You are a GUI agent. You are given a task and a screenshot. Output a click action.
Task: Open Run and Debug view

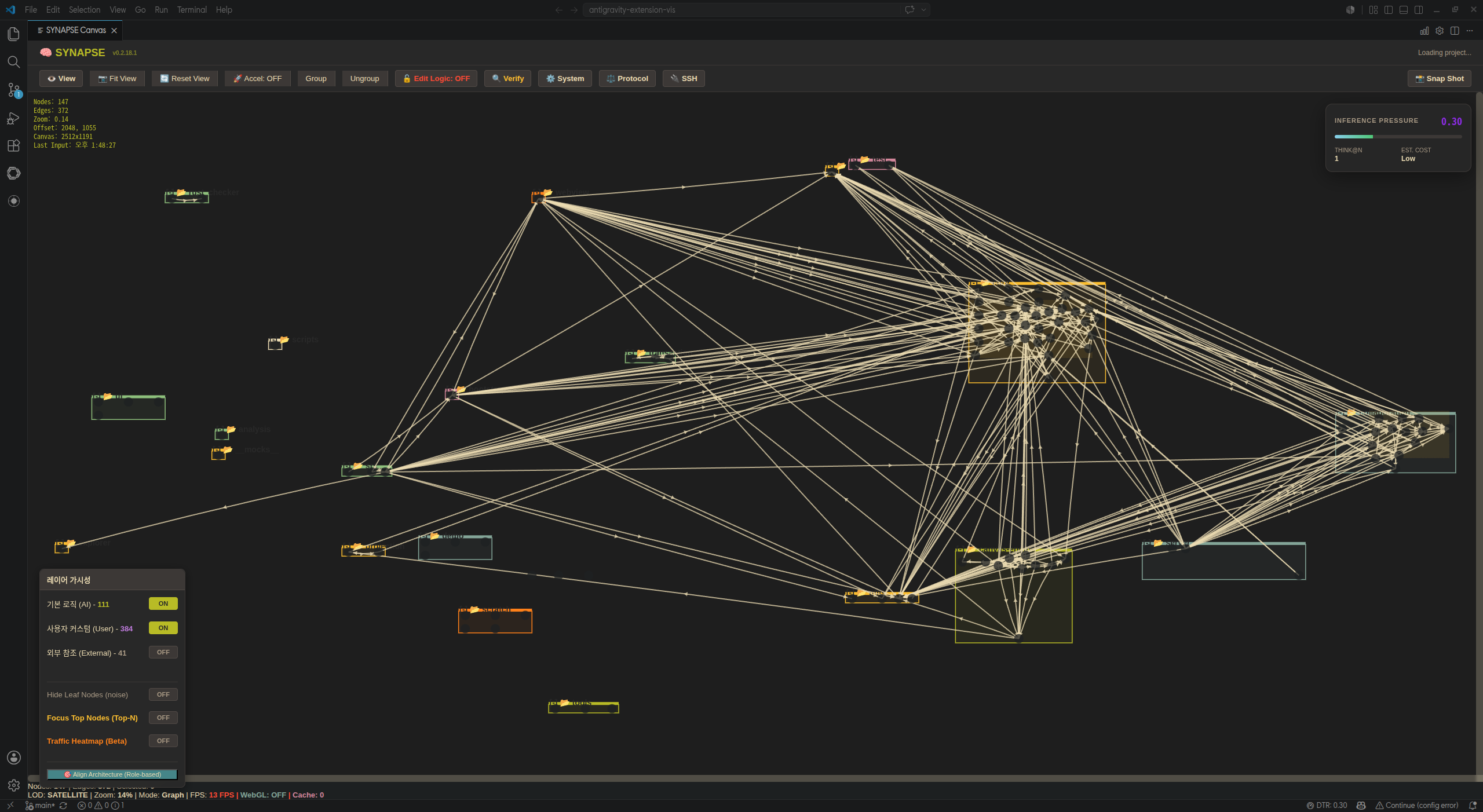tap(14, 118)
